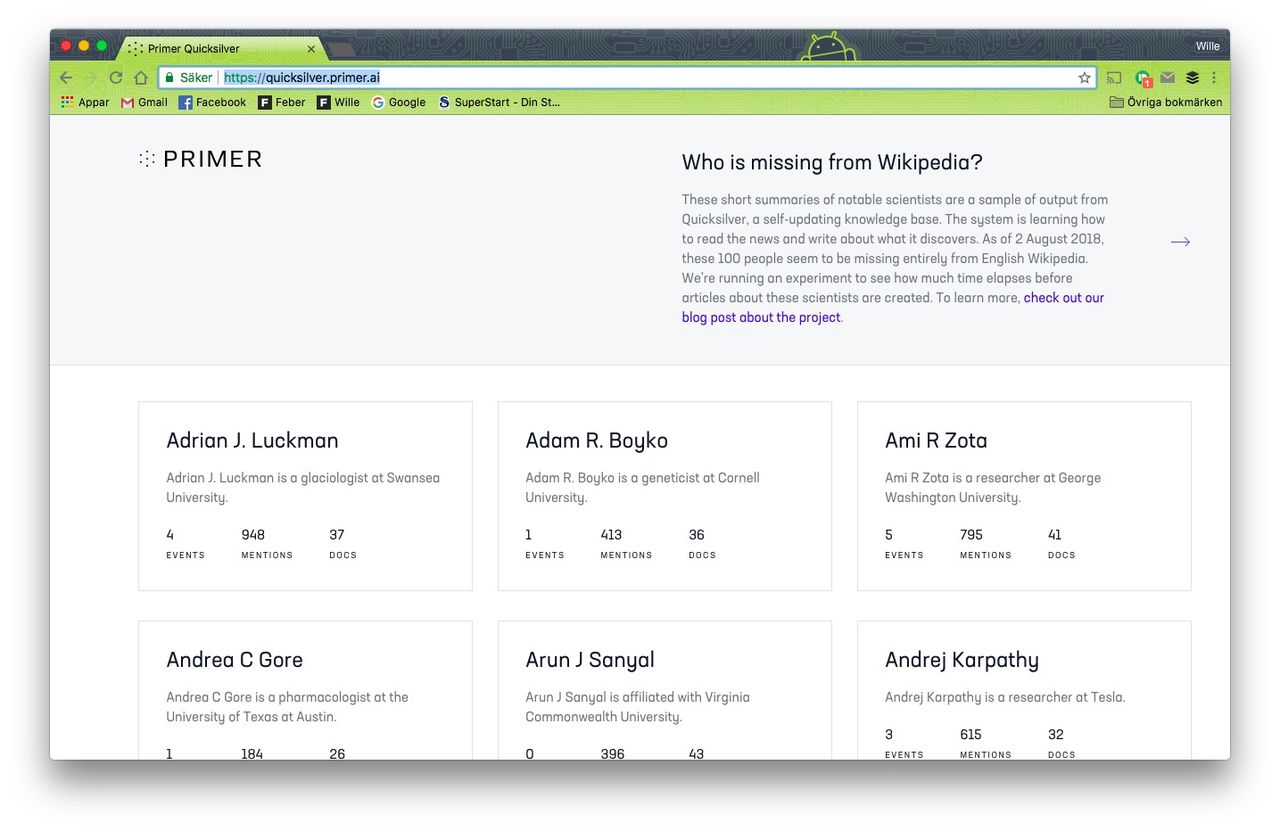Click the PRIMER logo
1280x831 pixels.
click(200, 158)
